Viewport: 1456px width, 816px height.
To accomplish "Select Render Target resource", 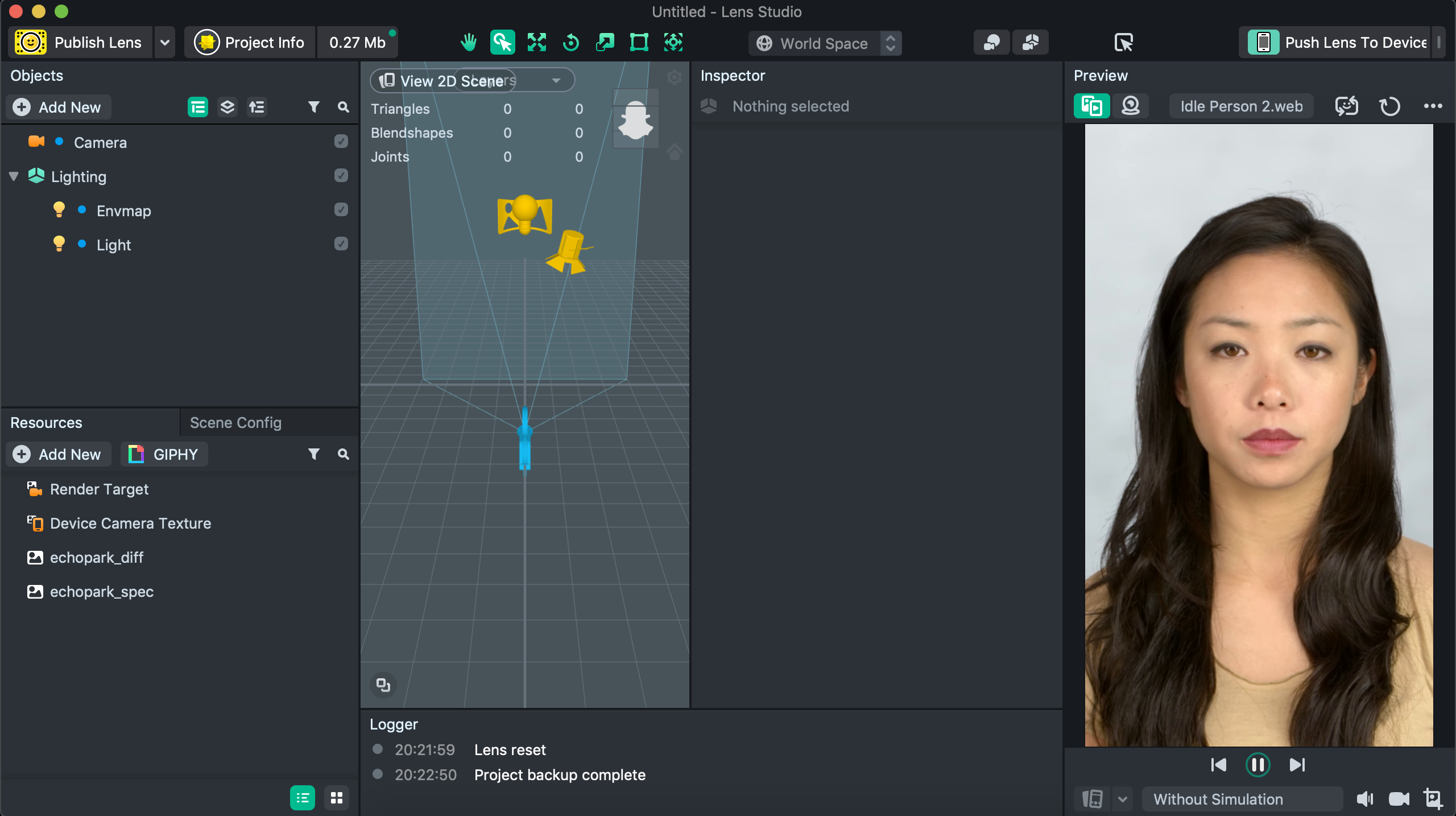I will (x=99, y=489).
